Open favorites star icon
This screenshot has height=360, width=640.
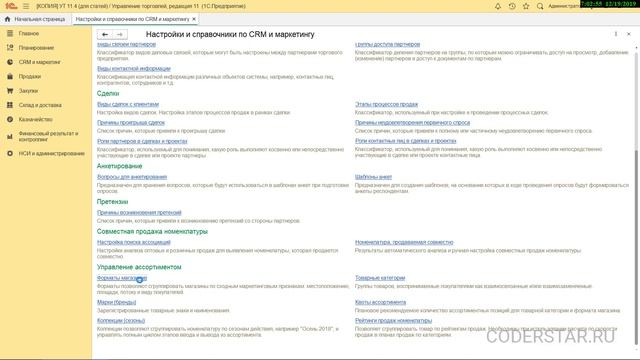526,6
